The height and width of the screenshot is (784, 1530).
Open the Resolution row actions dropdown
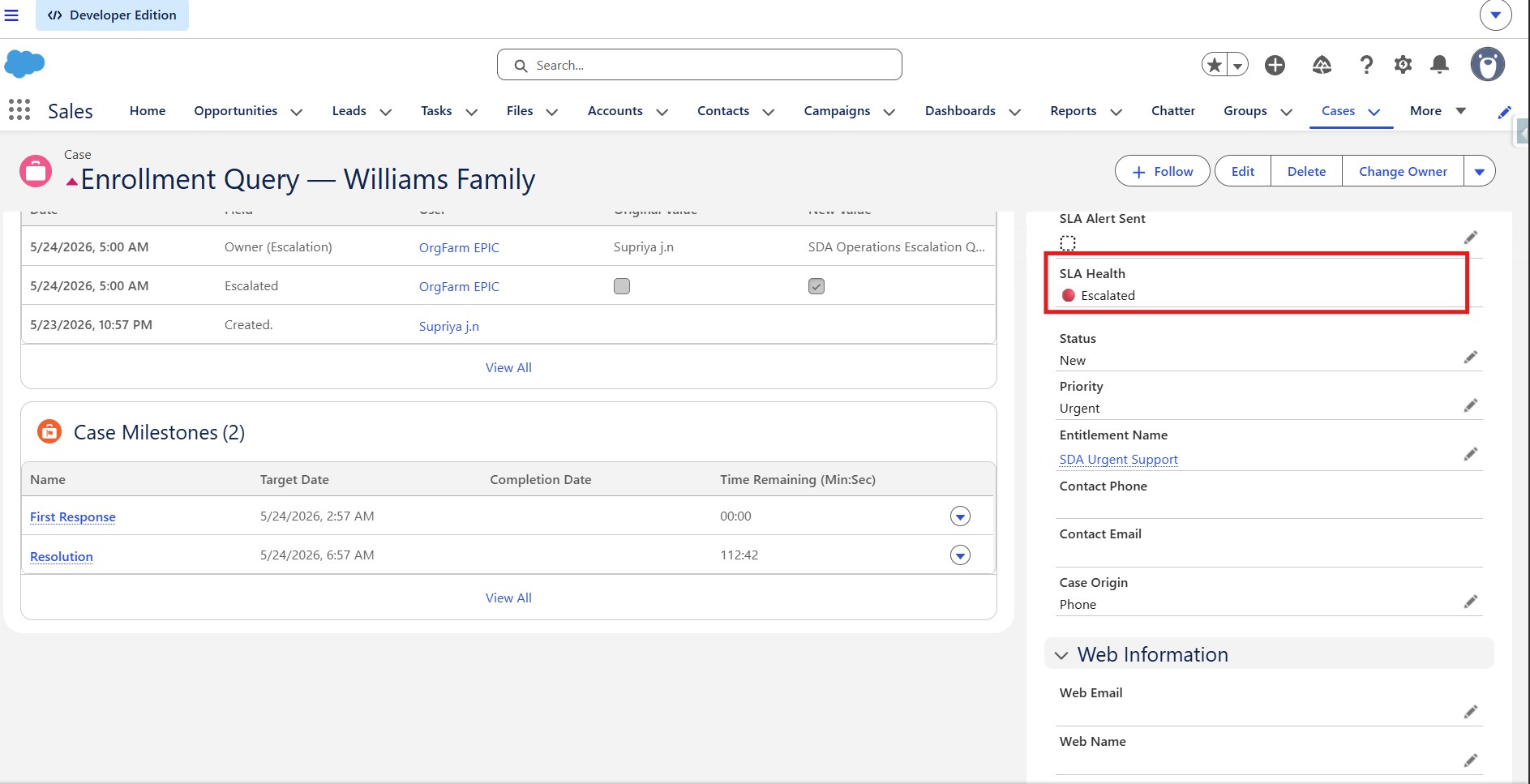(960, 555)
